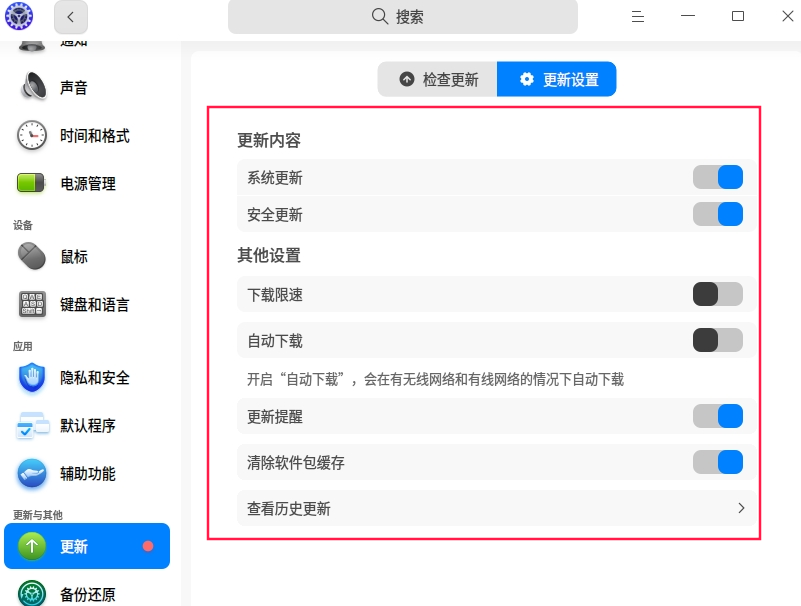Screen dimensions: 801x606
Task: Open the 辅助功能 settings page
Action: [x=87, y=473]
